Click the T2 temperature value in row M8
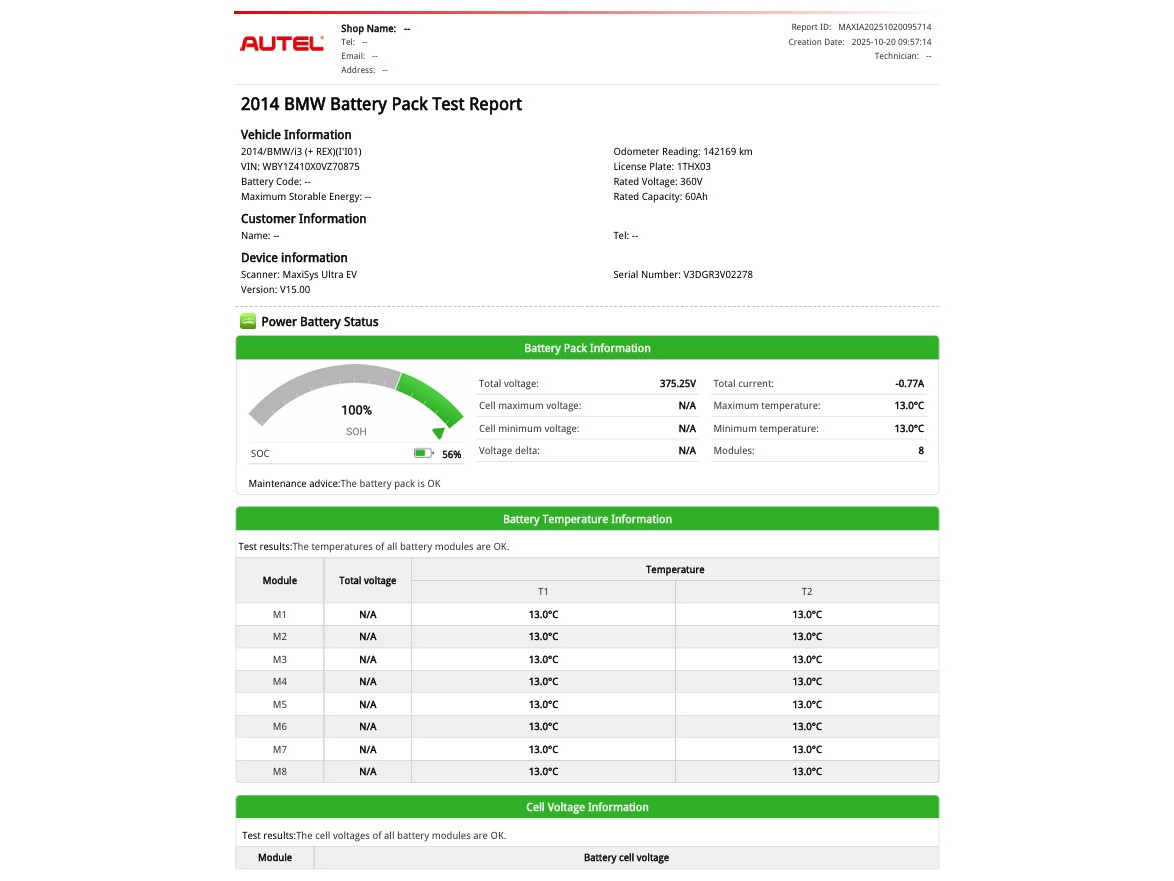The width and height of the screenshot is (1174, 881). coord(807,772)
